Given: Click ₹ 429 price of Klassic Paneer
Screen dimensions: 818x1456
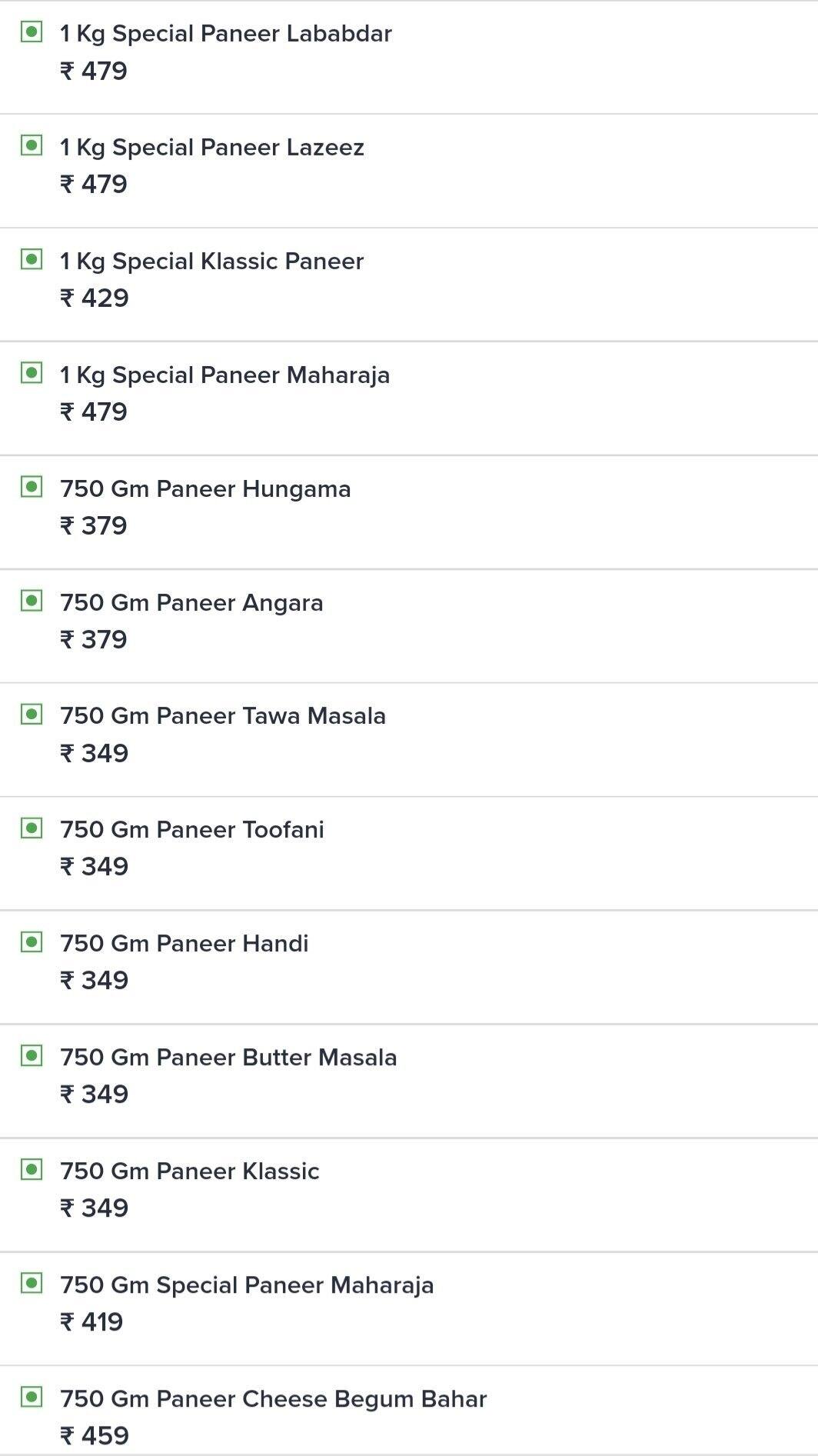Looking at the screenshot, I should pyautogui.click(x=95, y=298).
